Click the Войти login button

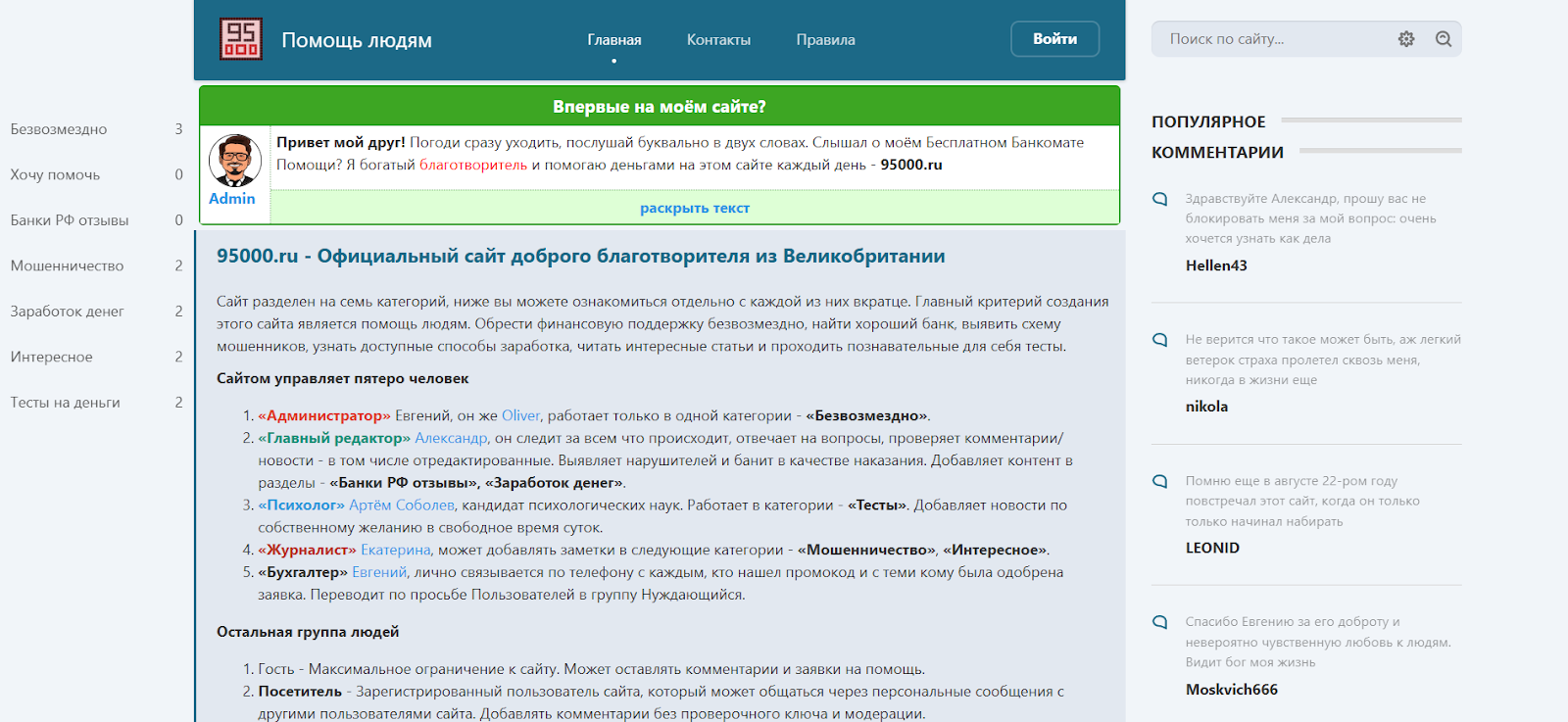[1054, 39]
